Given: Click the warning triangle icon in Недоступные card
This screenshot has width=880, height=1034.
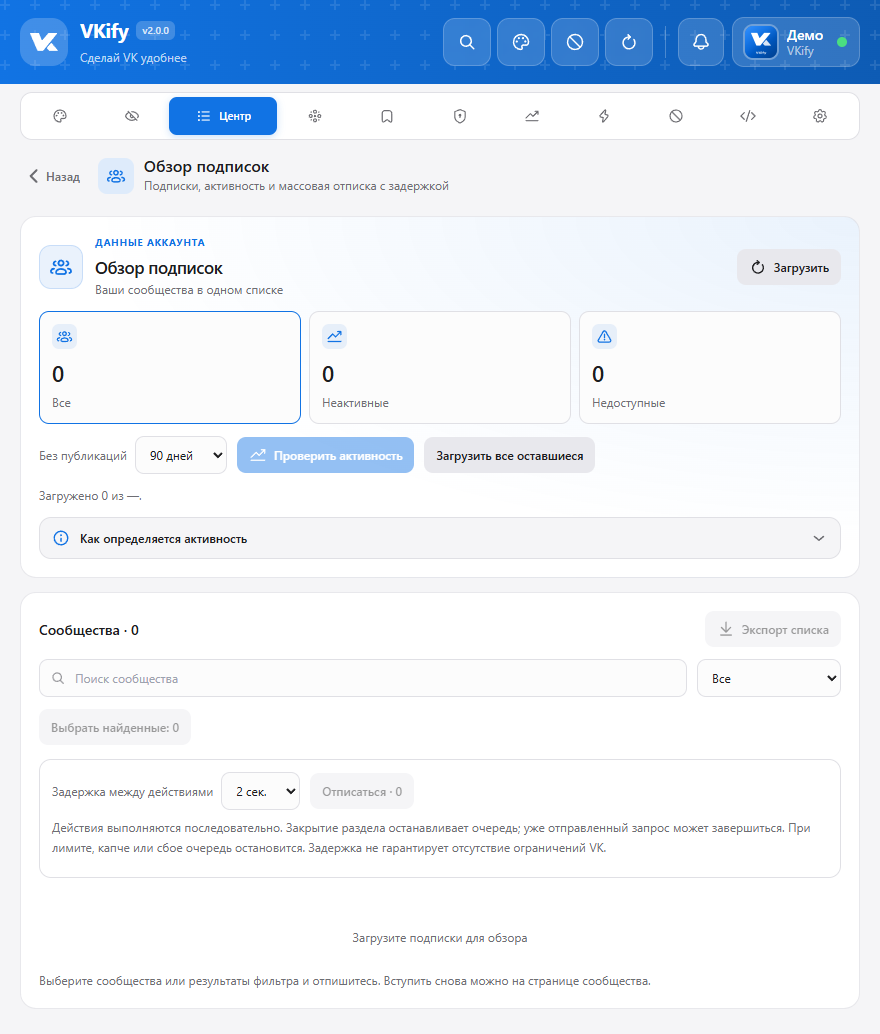Looking at the screenshot, I should [604, 336].
